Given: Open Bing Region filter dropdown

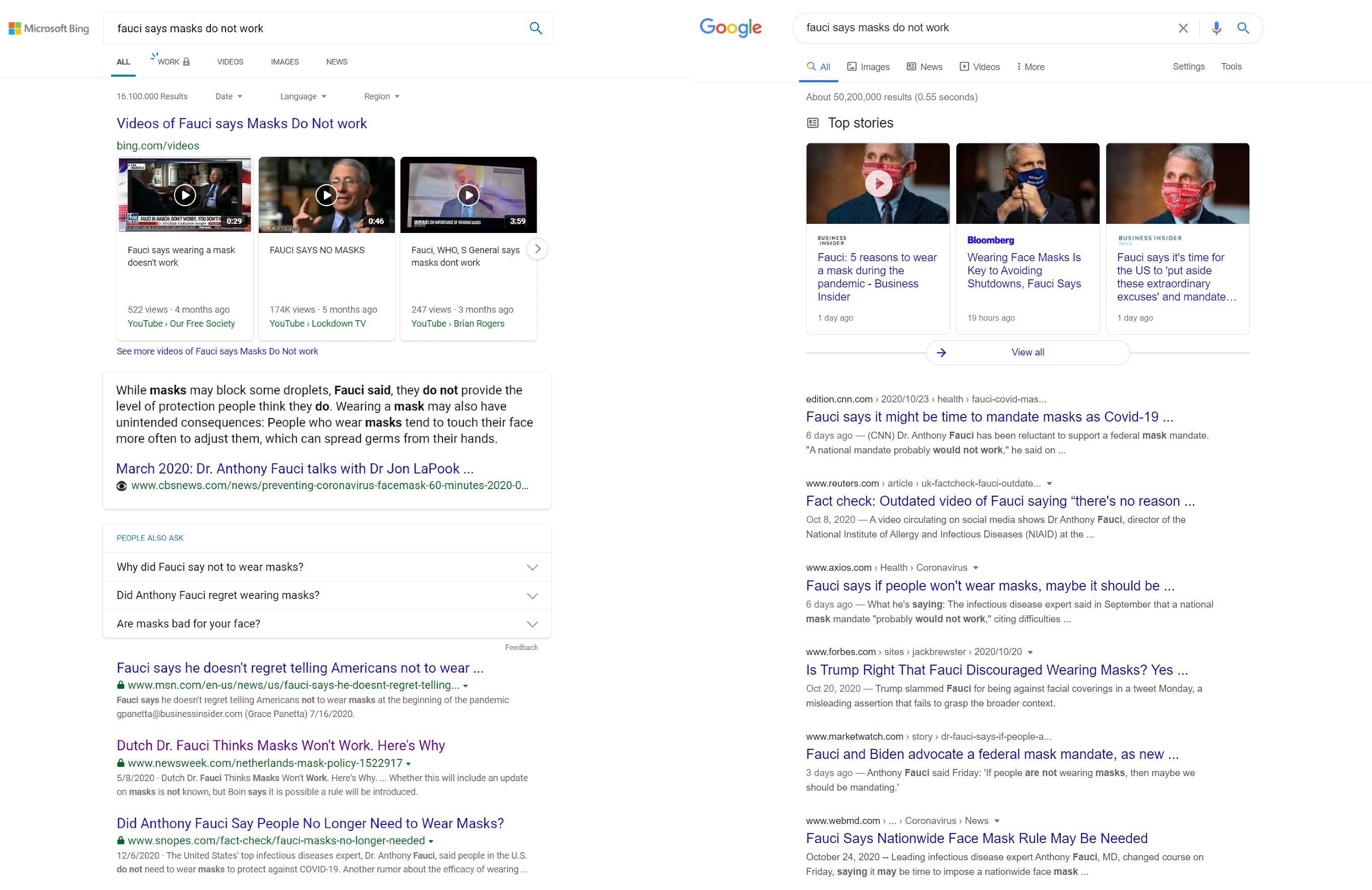Looking at the screenshot, I should (382, 96).
